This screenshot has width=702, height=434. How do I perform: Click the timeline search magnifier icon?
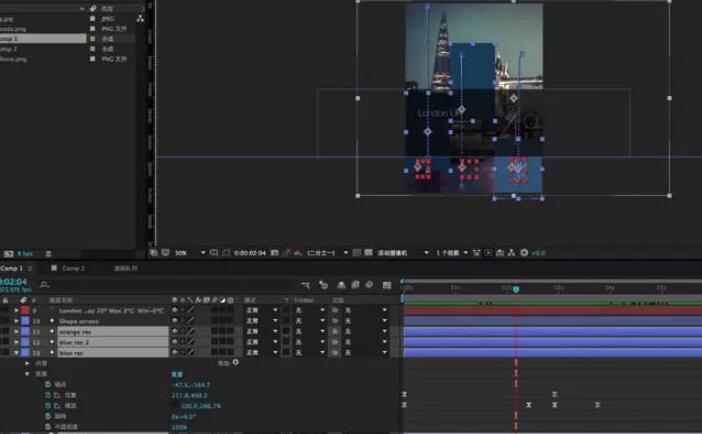[x=44, y=285]
